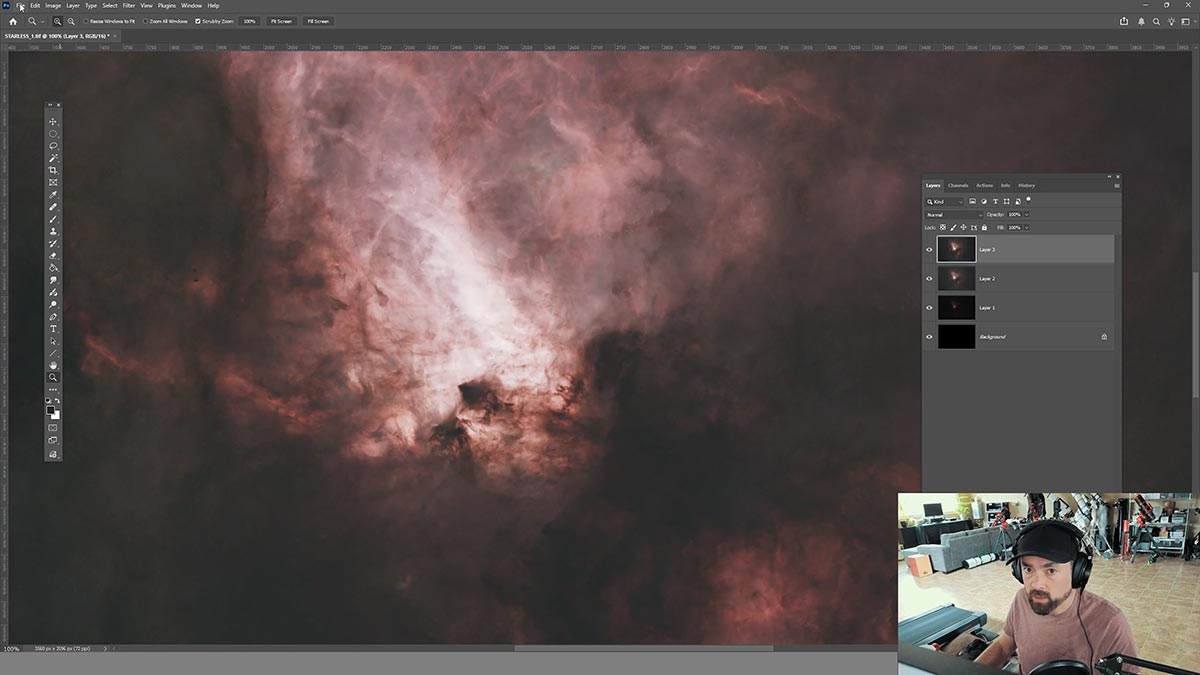The image size is (1200, 675).
Task: Select the Hand tool
Action: 53,365
